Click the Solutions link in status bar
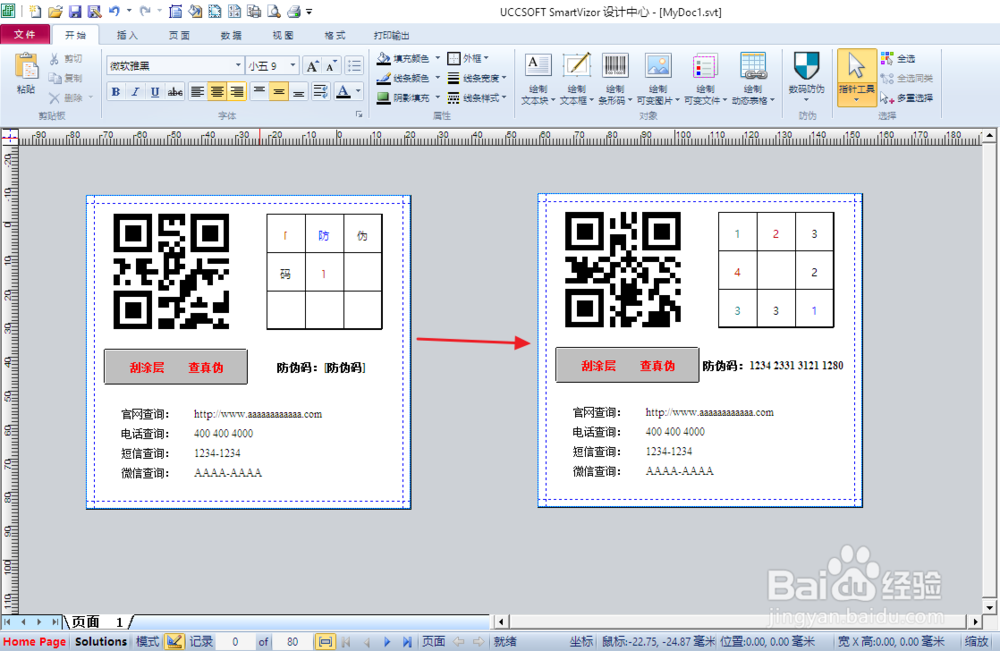This screenshot has height=651, width=1000. coord(101,641)
